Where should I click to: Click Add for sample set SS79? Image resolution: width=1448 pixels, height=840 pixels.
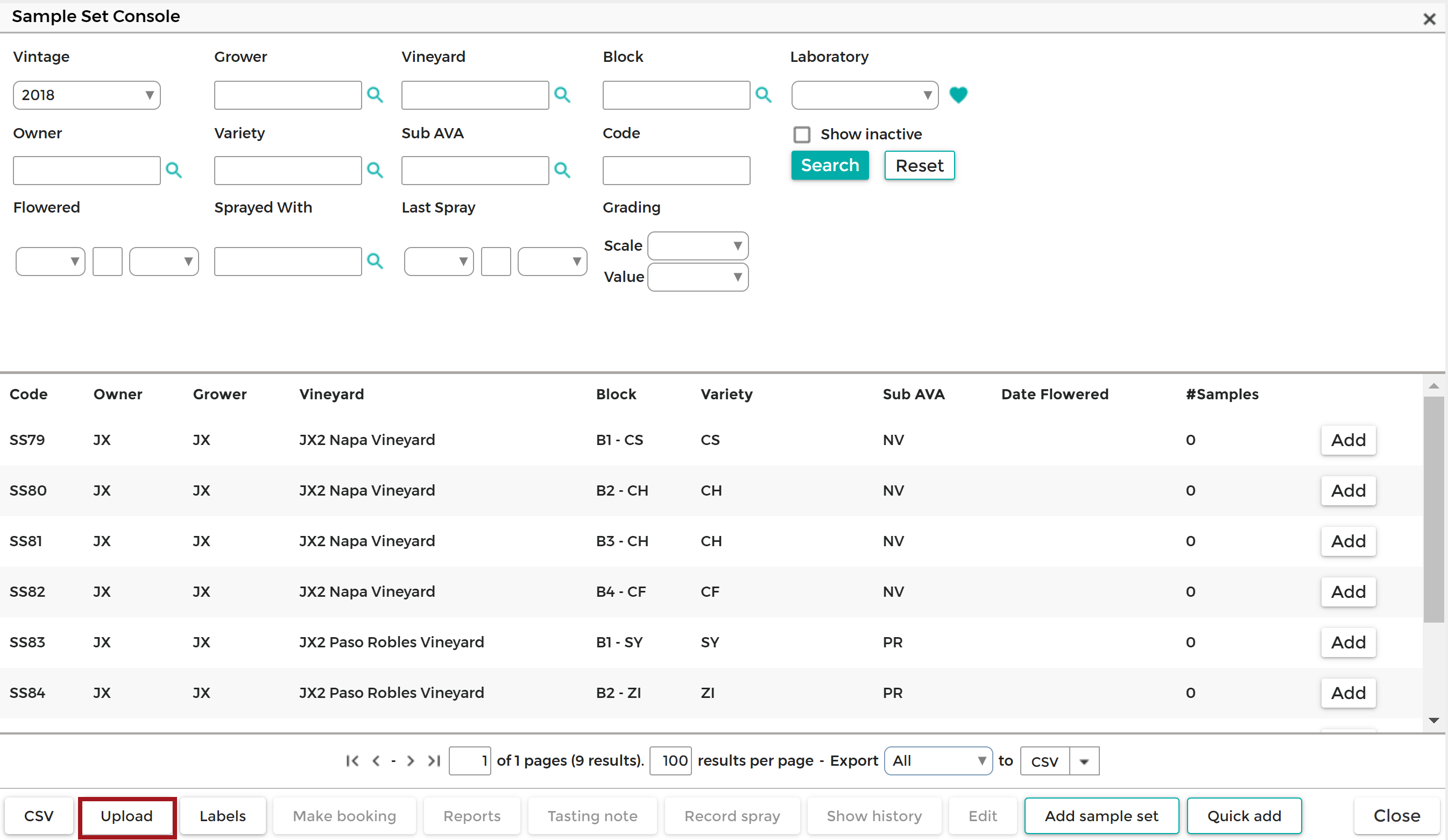click(1348, 440)
